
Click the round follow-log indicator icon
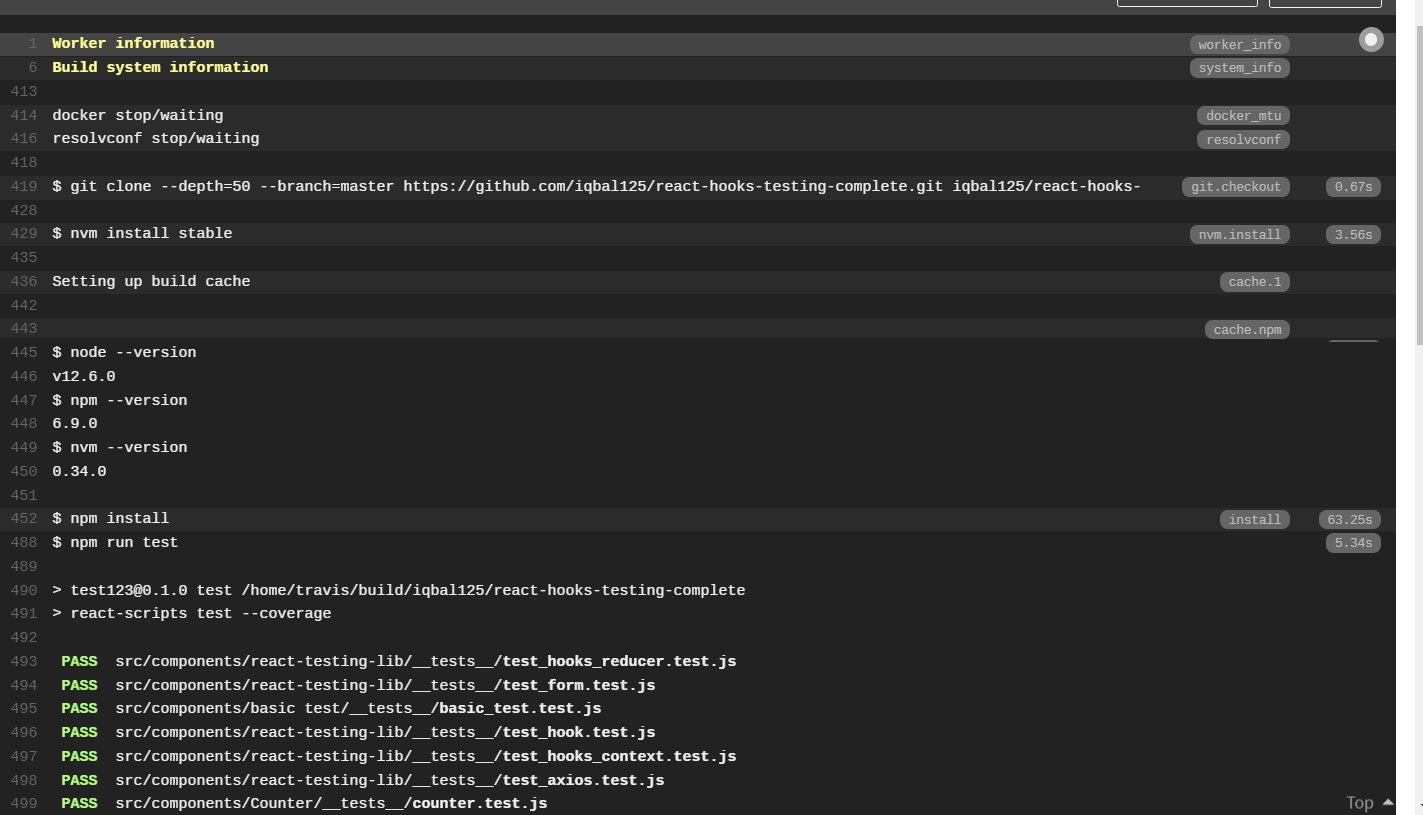click(1371, 39)
